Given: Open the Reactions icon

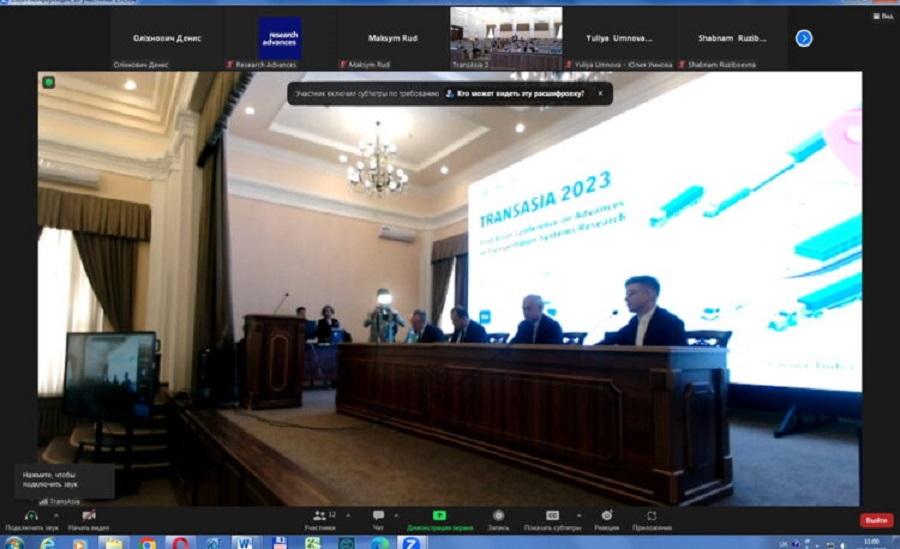Looking at the screenshot, I should click(x=606, y=515).
